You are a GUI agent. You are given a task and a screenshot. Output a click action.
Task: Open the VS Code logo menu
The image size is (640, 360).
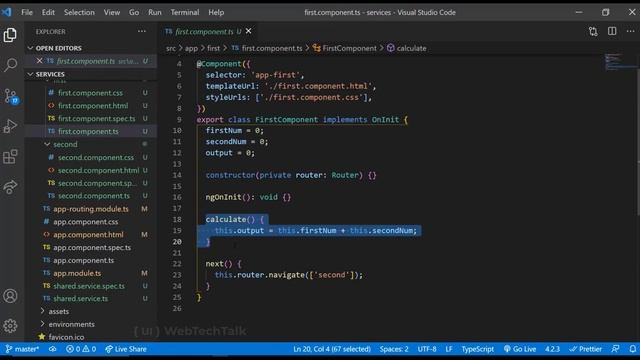tap(7, 12)
